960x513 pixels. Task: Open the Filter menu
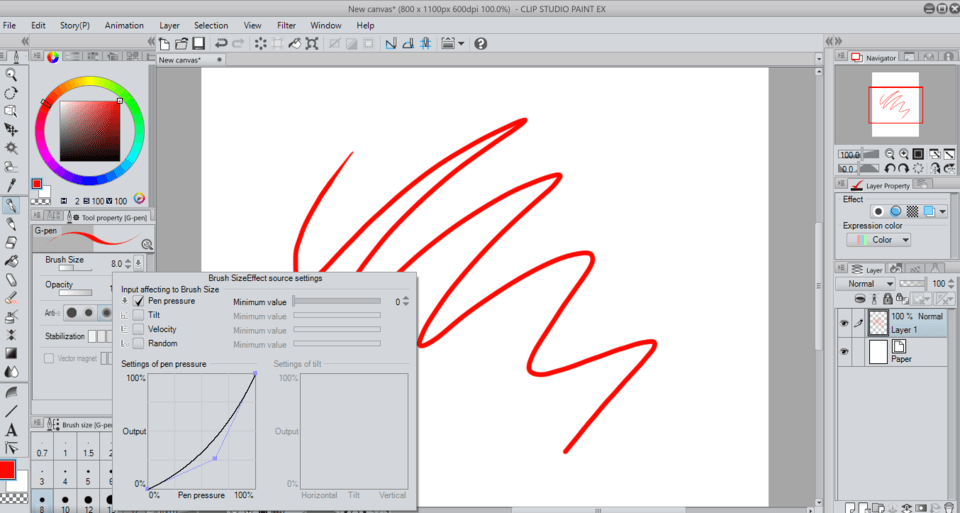(x=286, y=25)
